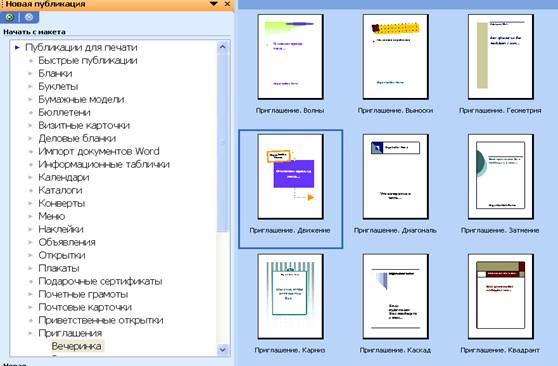Select the Приглашение. Затмение template thumbnail

501,177
